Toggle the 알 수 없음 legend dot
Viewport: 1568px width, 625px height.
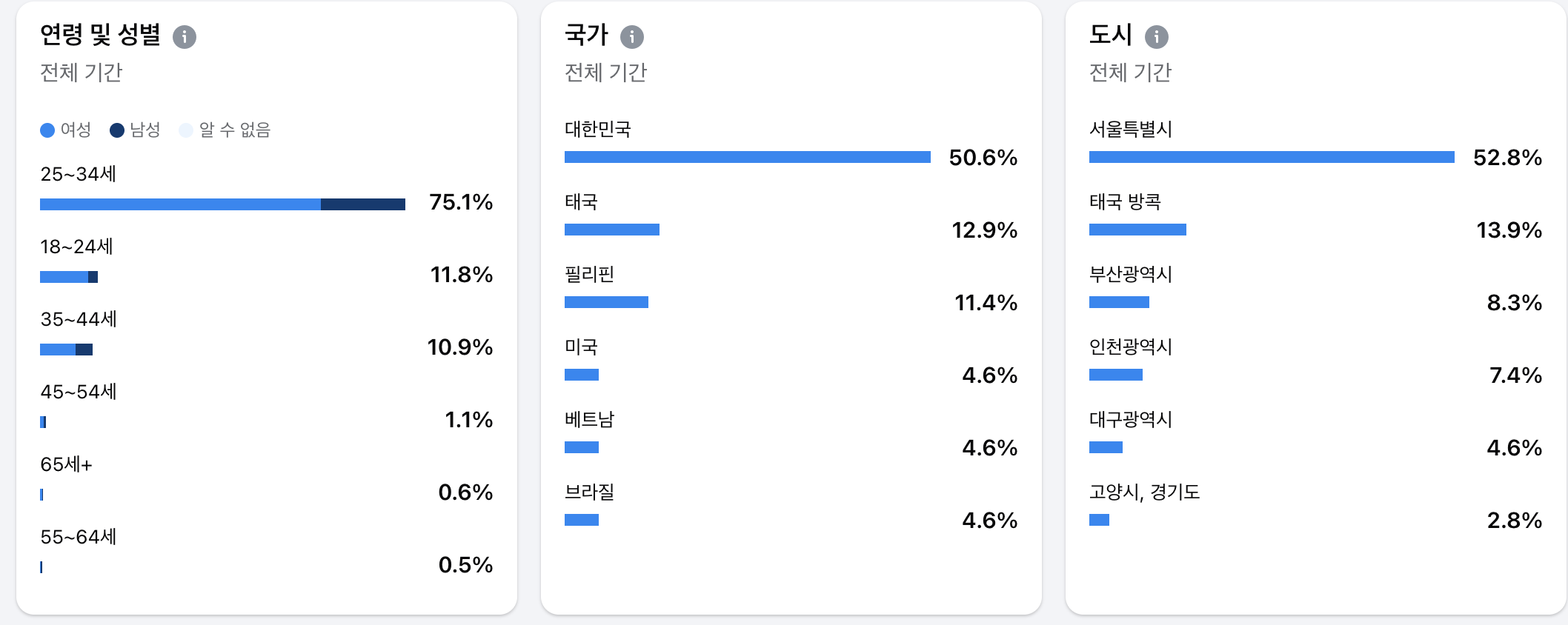(186, 130)
